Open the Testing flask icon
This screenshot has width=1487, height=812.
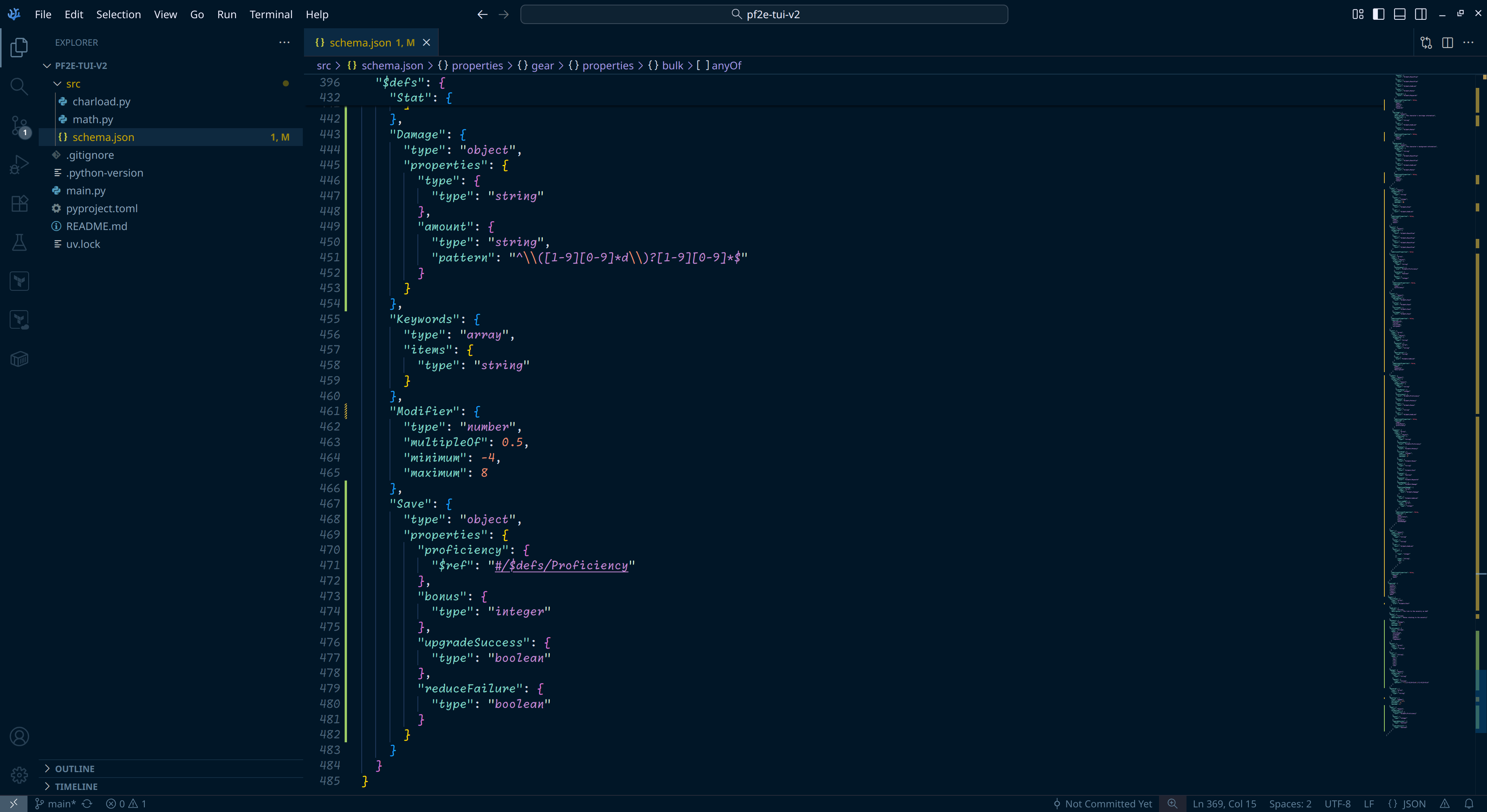point(19,242)
